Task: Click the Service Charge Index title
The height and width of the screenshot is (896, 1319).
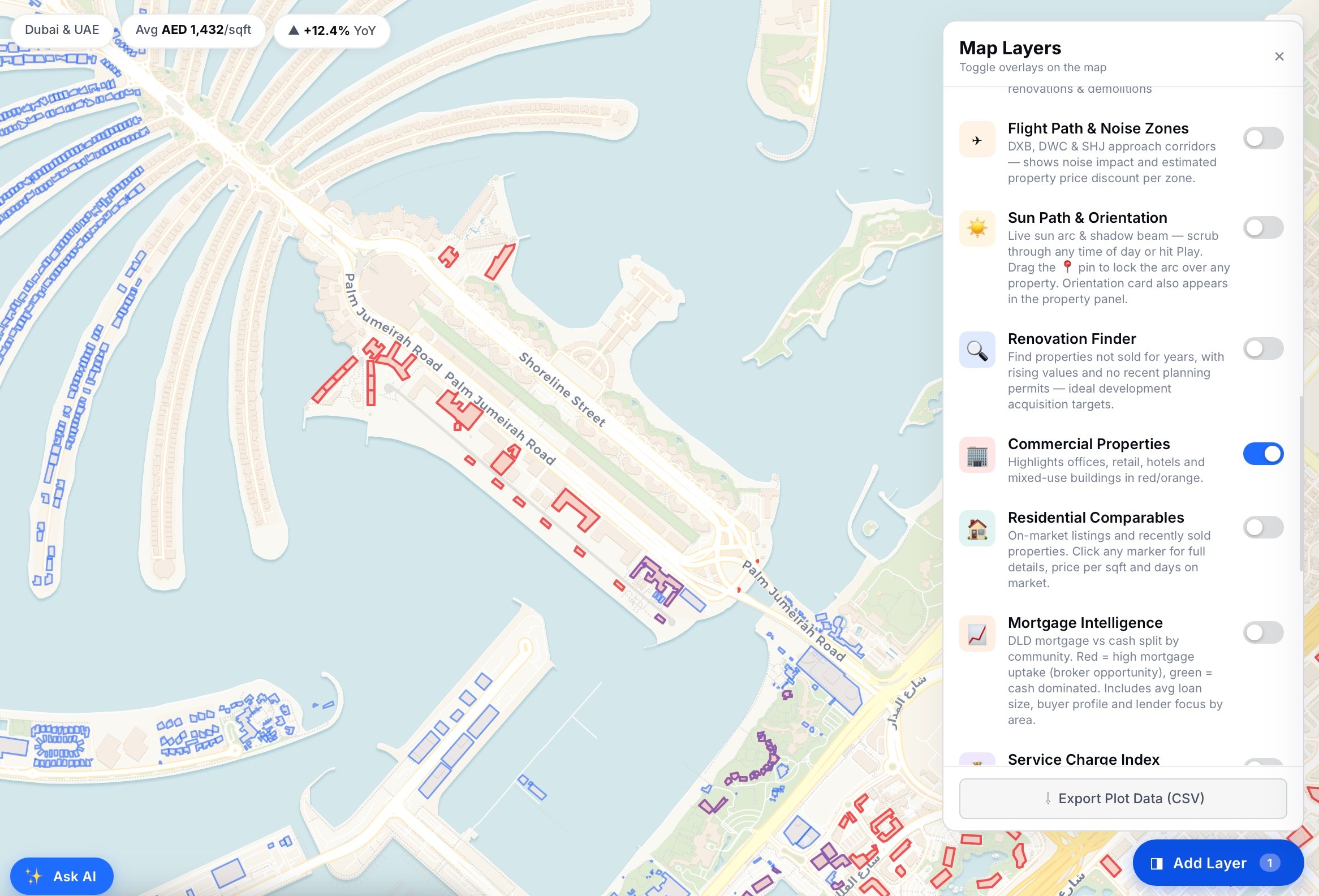Action: 1083,759
